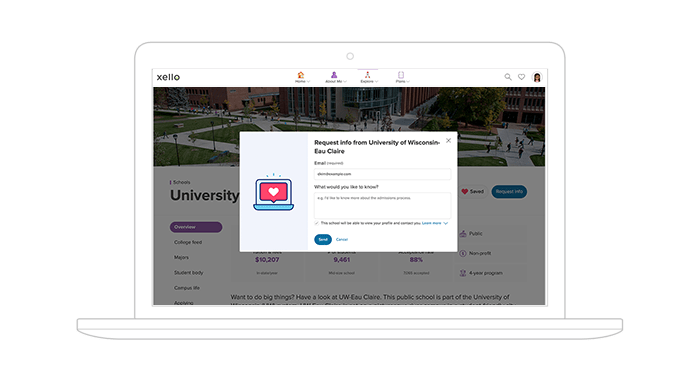Click the 4-year program icon

[463, 273]
